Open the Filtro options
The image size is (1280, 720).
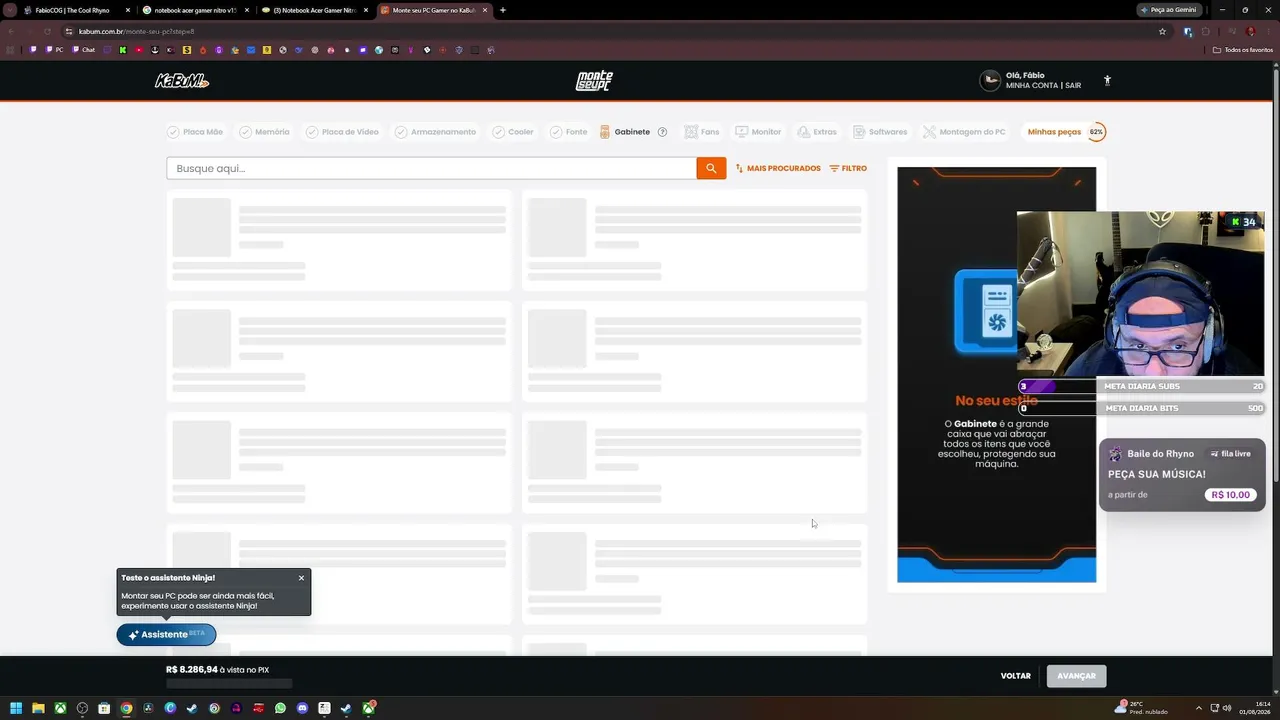848,169
